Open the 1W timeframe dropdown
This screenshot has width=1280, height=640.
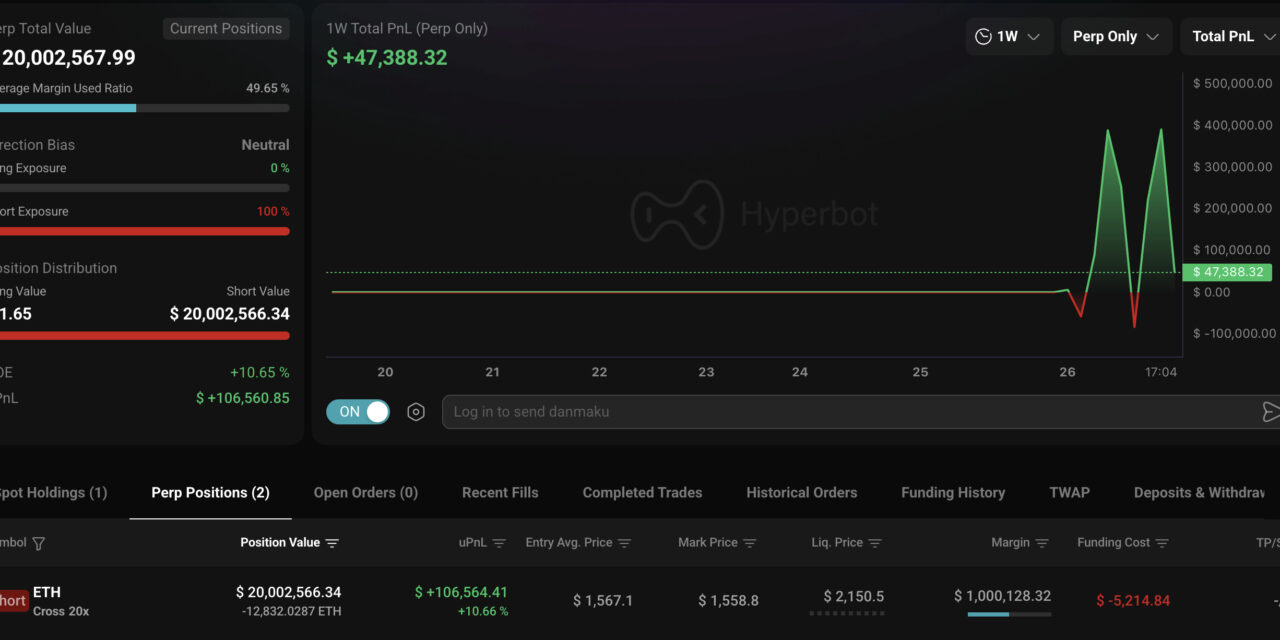point(1010,36)
